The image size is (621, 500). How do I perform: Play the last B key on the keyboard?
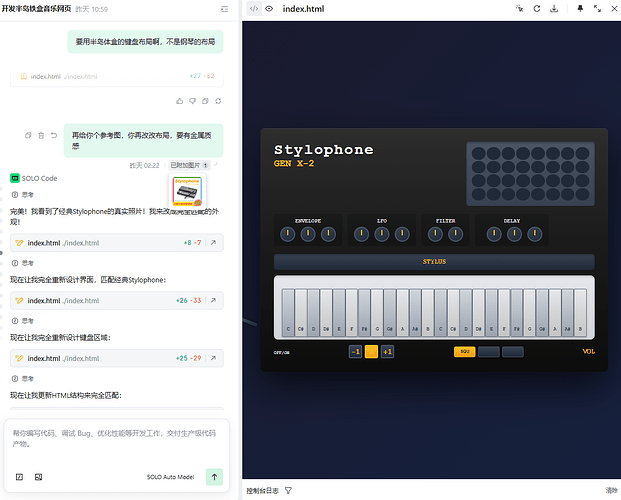click(580, 313)
